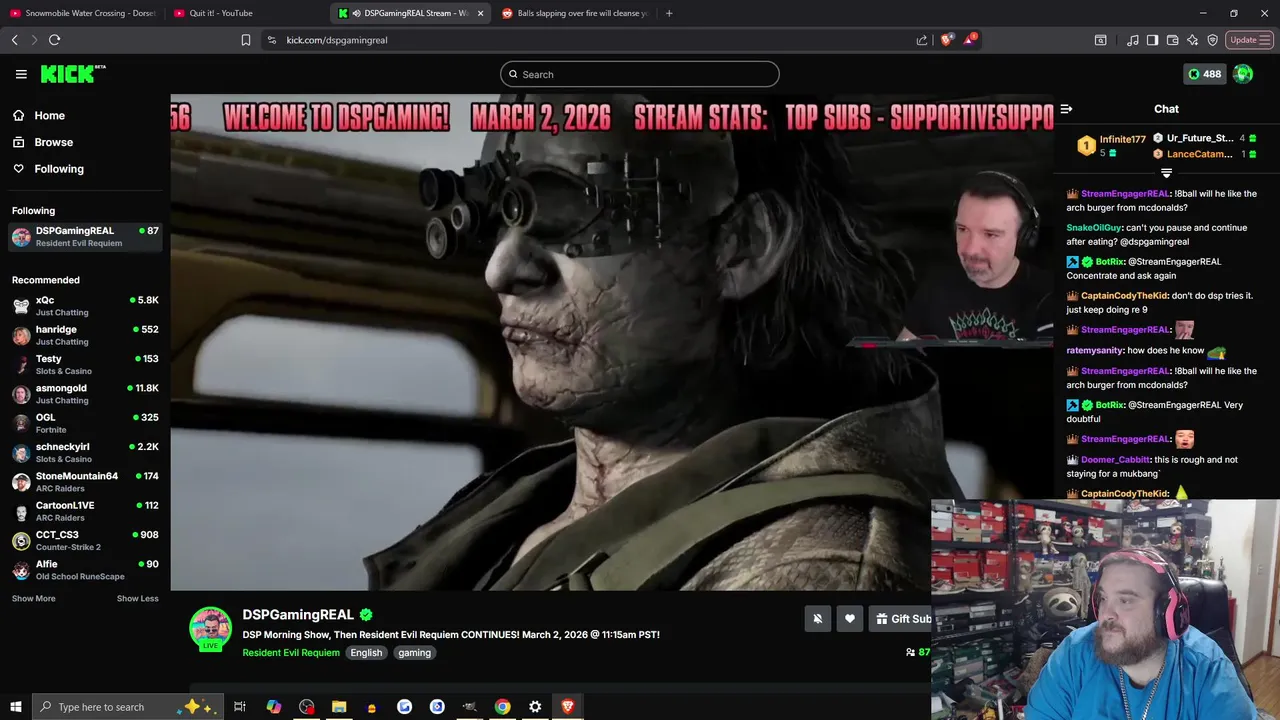Open the DSPGamingREAL streamer avatar

[x=210, y=629]
